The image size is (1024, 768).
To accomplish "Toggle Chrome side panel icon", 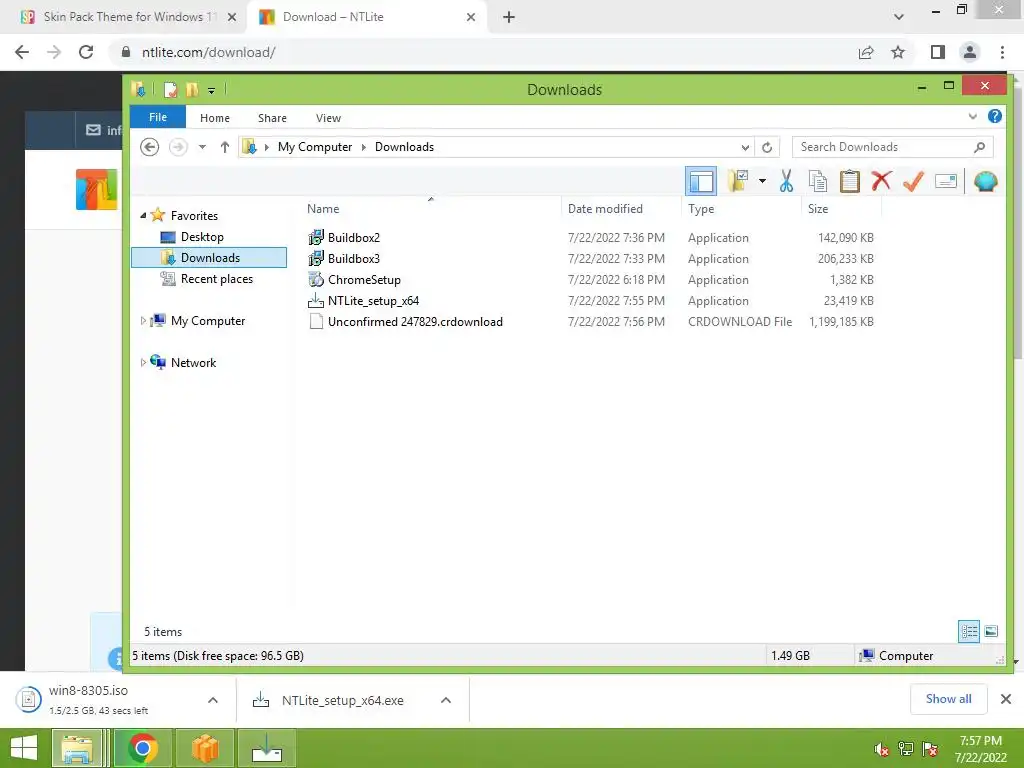I will click(x=938, y=52).
